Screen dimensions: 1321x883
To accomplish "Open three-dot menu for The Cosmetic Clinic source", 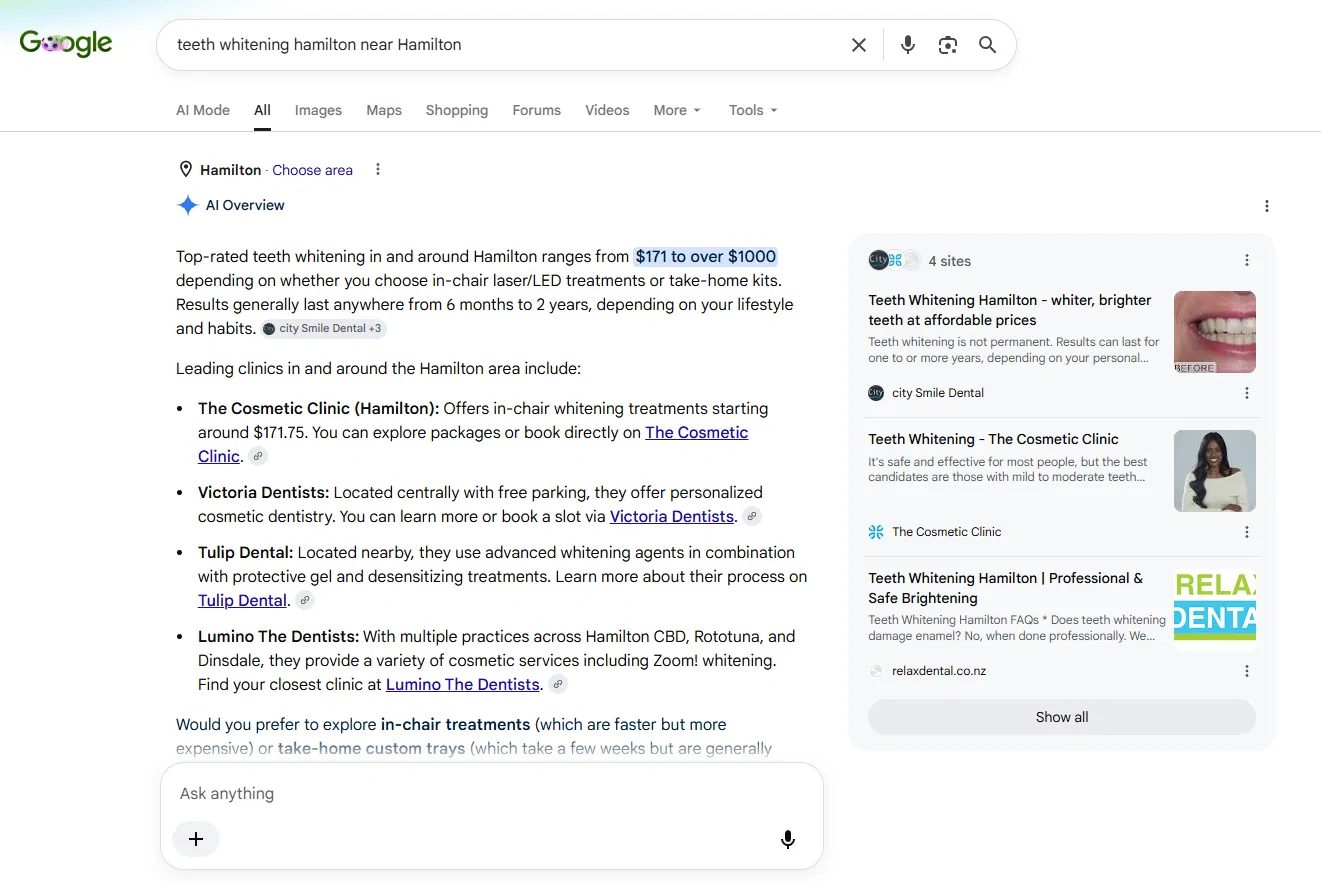I will (x=1246, y=532).
